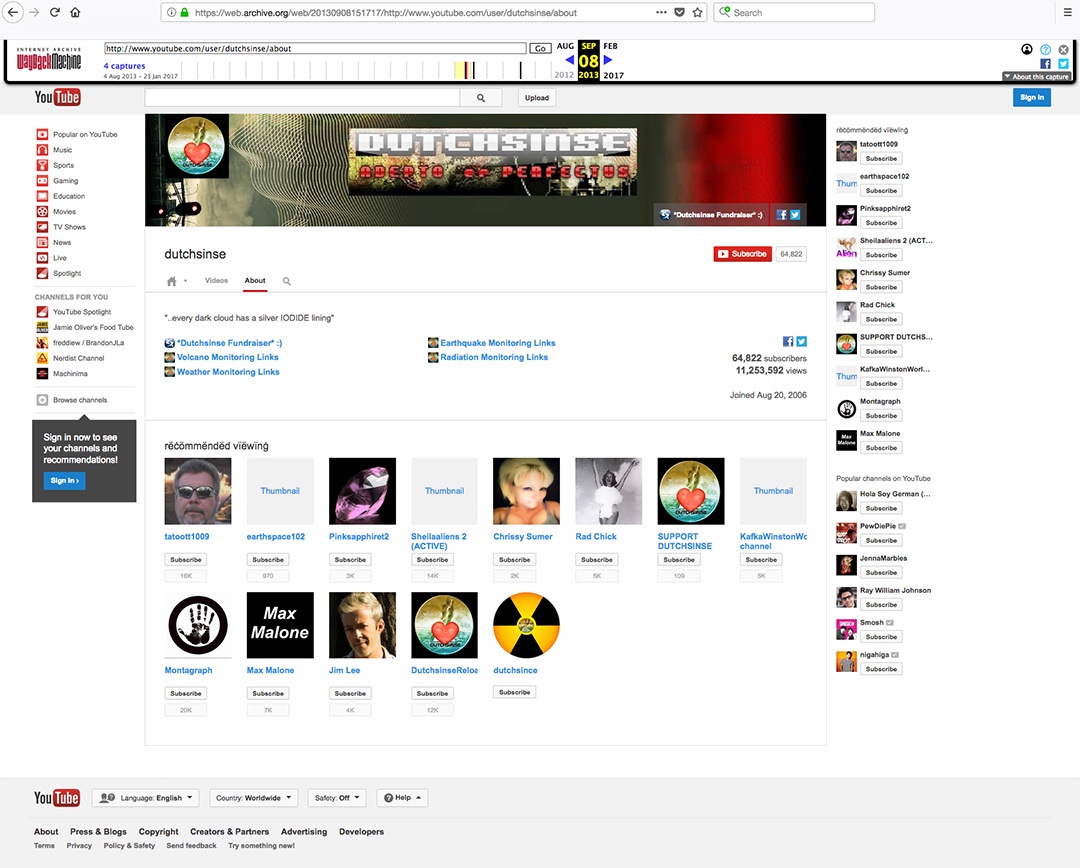Go to previous capture with the blue left arrow
Screen dimensions: 1080x868
tap(570, 60)
